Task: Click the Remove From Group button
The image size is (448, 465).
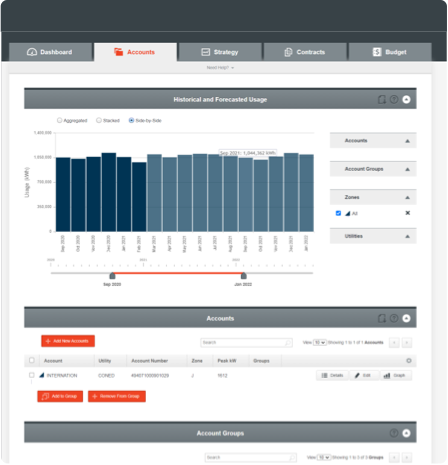Action: coord(117,396)
